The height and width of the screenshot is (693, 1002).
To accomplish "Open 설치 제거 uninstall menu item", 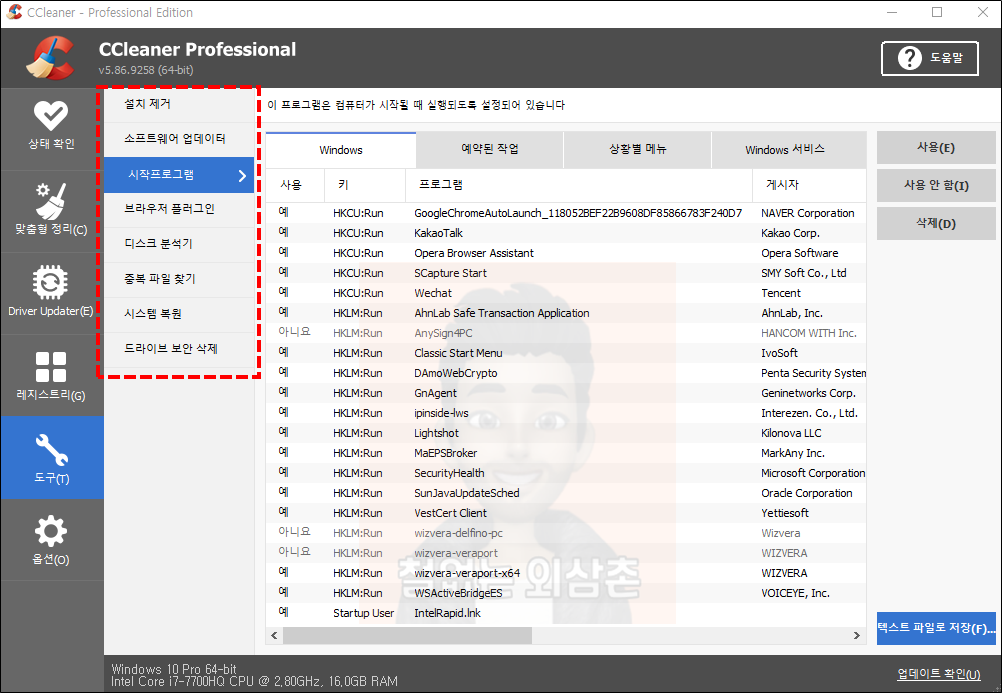I will [179, 104].
